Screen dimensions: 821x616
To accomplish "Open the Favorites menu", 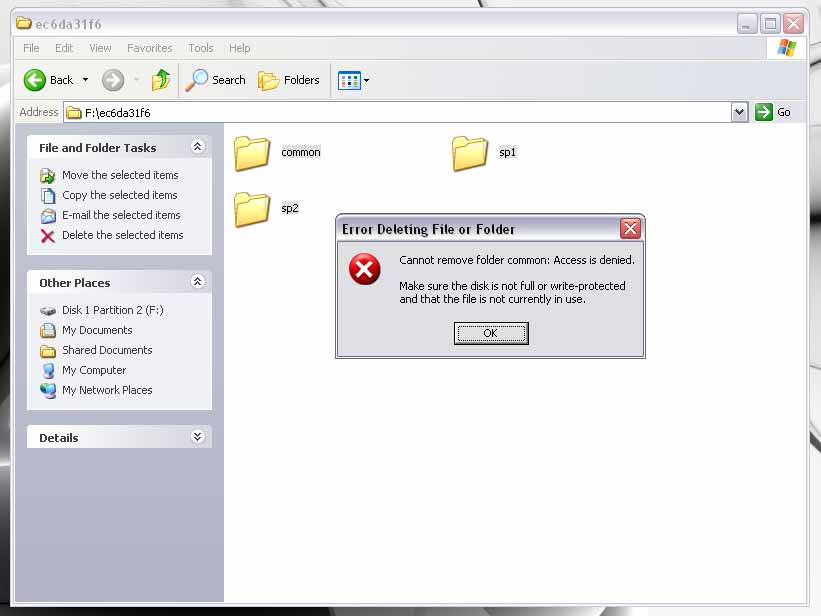I will tap(150, 48).
